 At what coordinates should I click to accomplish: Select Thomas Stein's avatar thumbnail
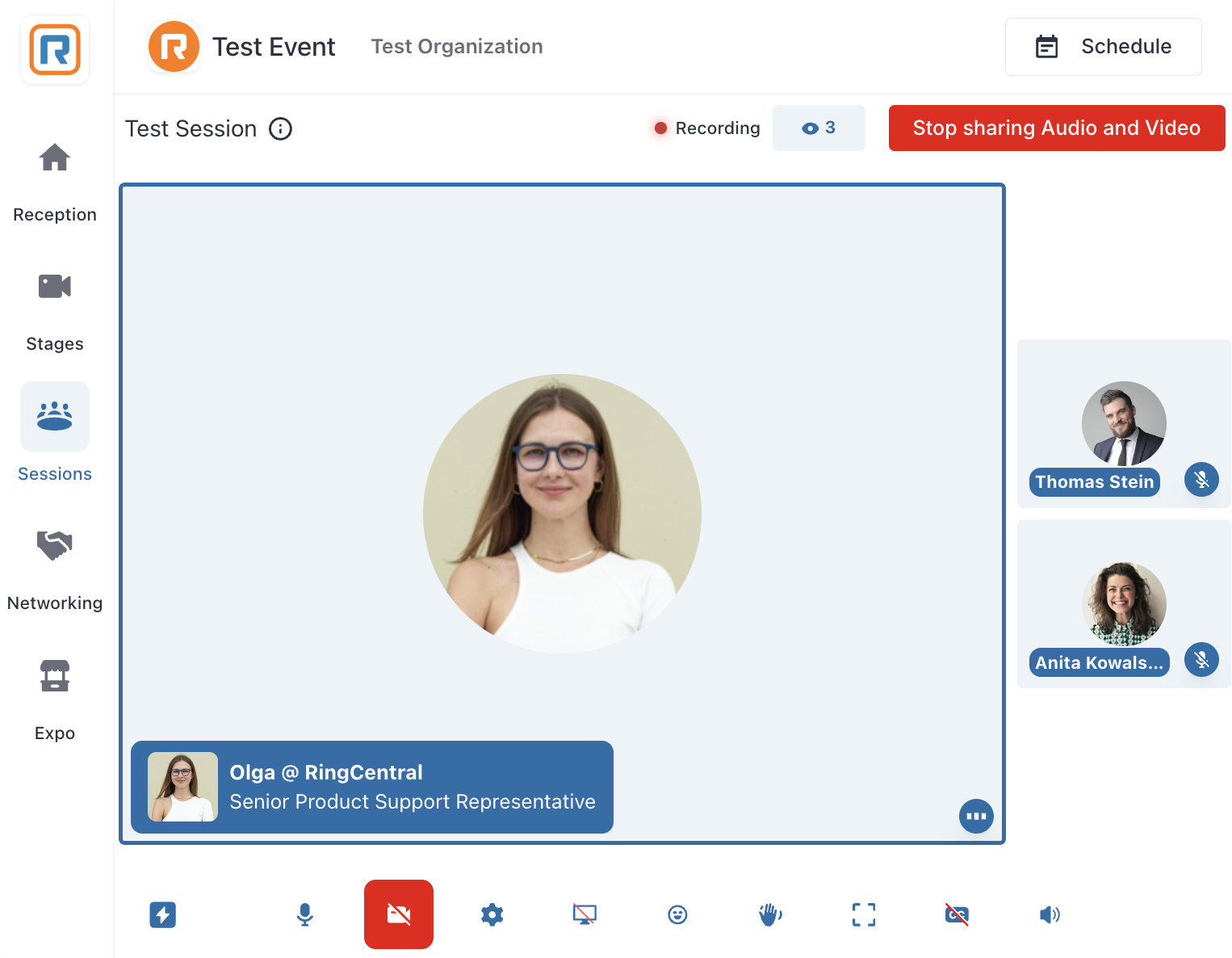click(1124, 423)
